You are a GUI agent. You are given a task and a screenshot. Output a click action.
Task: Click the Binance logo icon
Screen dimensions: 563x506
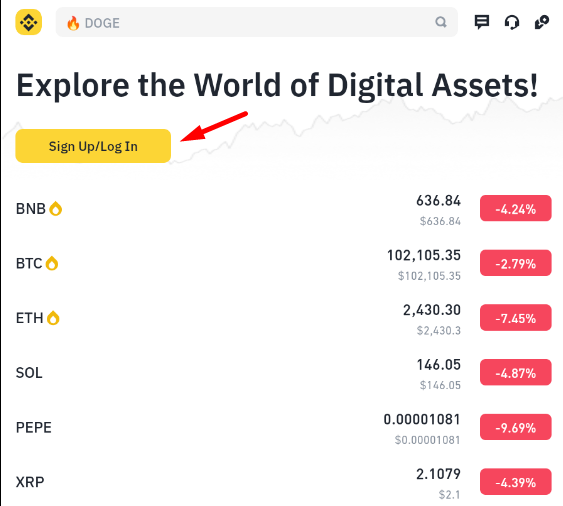28,22
